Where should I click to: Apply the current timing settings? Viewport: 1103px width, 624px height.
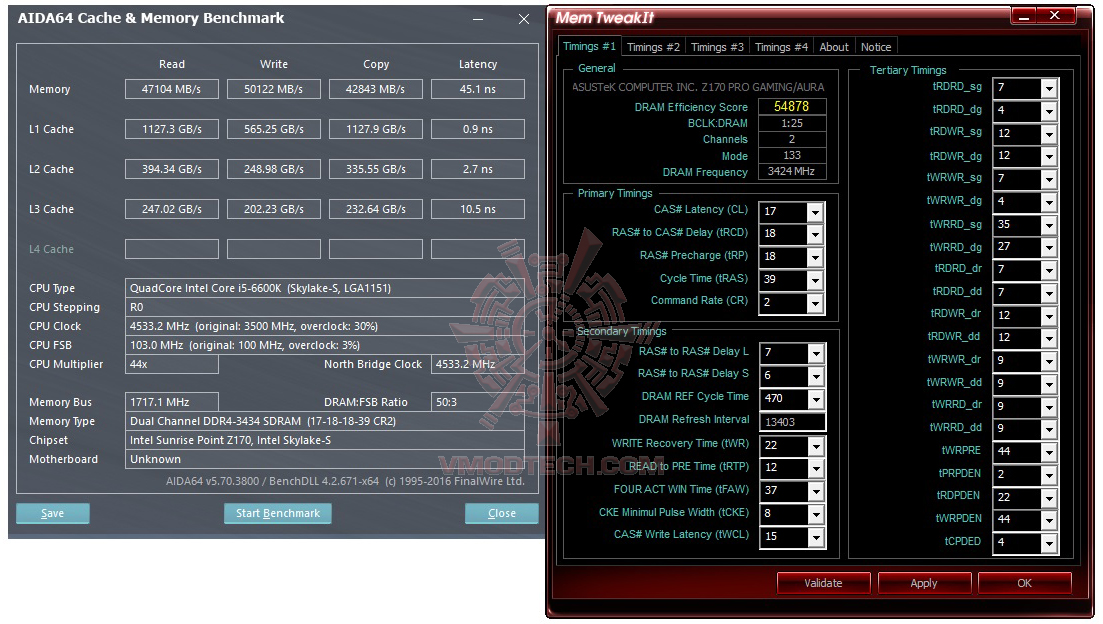924,582
